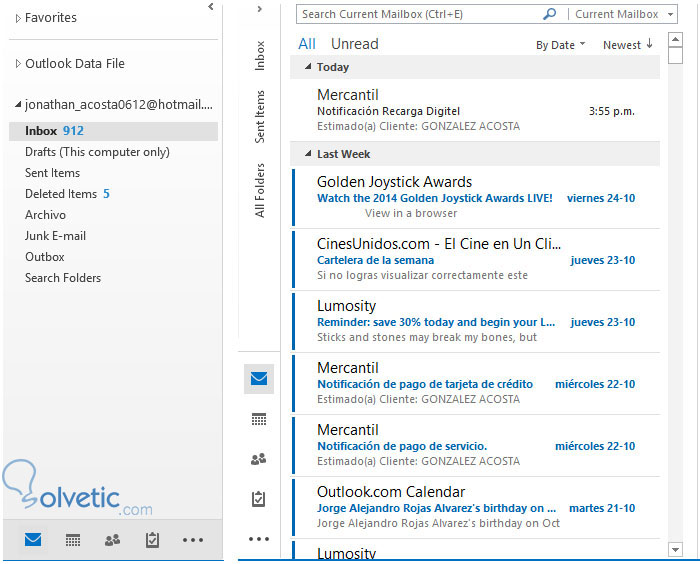Open Golden Joystick Awards email
Image resolution: width=700 pixels, height=564 pixels.
(475, 197)
